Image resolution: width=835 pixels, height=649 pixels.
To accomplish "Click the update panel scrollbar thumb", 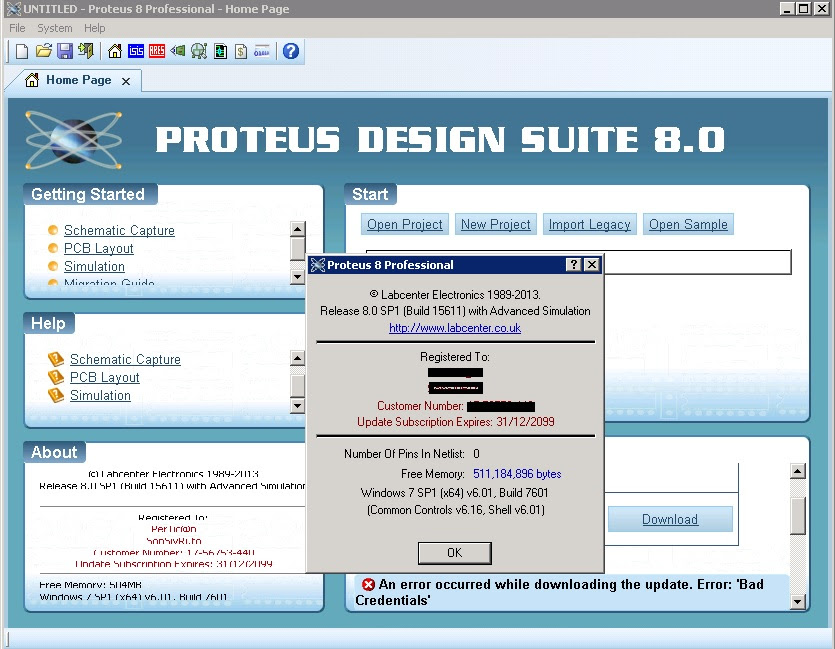I will 797,515.
